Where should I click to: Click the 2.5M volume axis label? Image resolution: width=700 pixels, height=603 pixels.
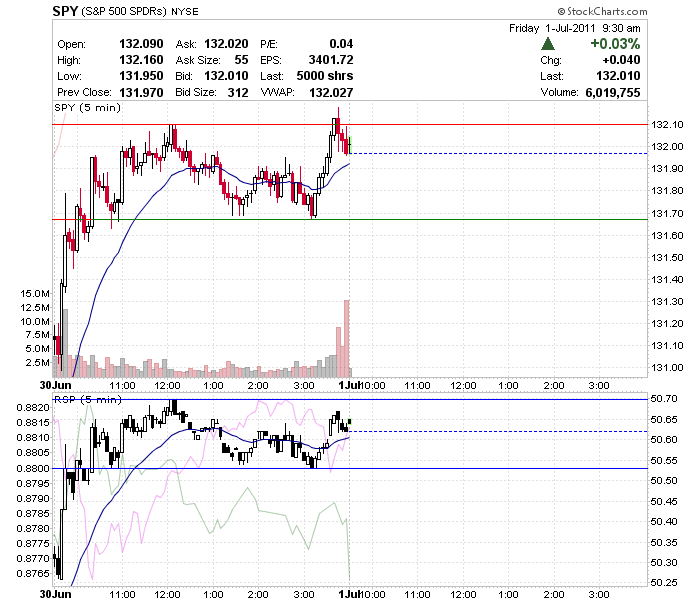[38, 362]
